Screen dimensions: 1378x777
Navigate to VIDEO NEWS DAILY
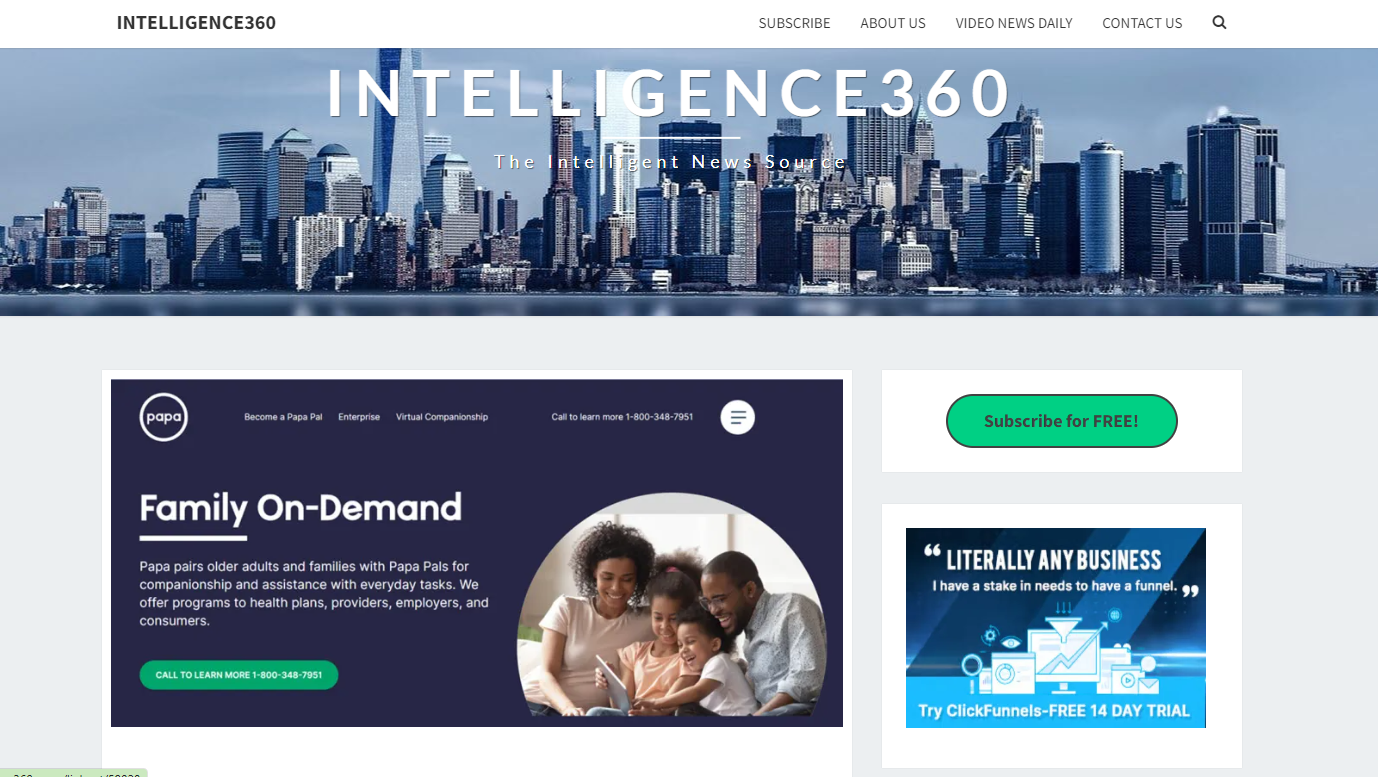point(1014,23)
